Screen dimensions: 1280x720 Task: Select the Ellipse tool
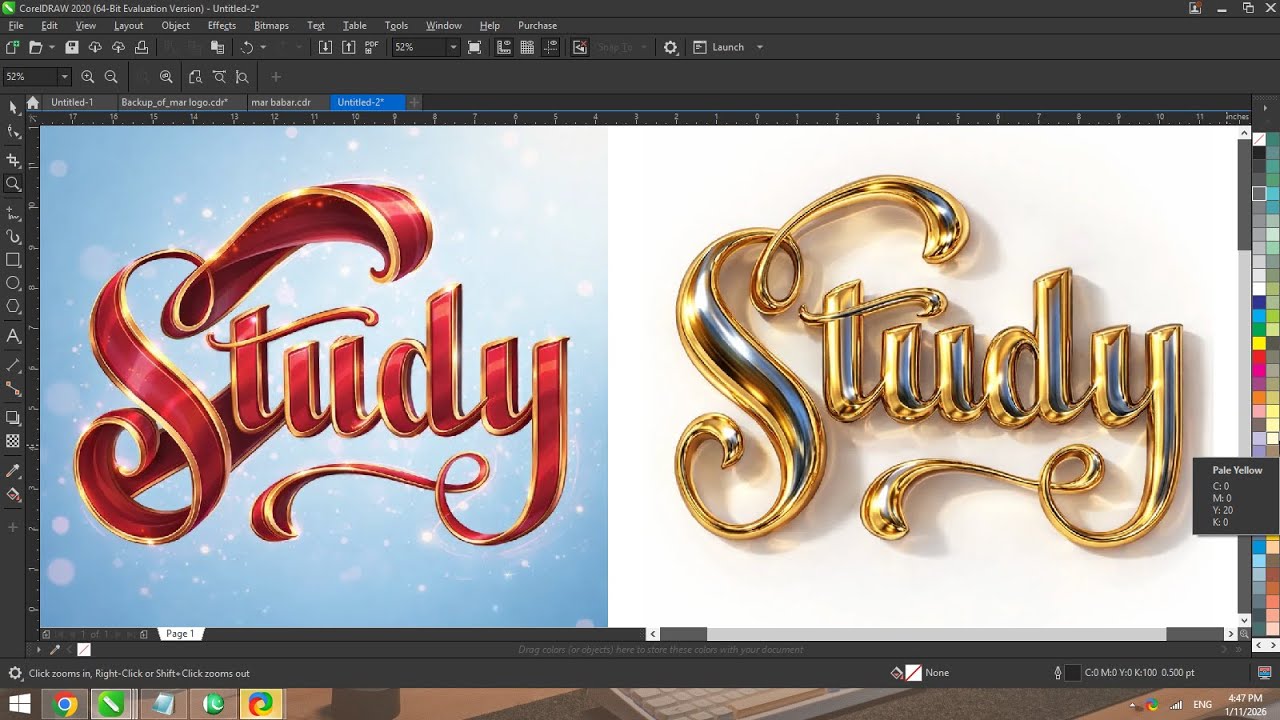[x=13, y=284]
